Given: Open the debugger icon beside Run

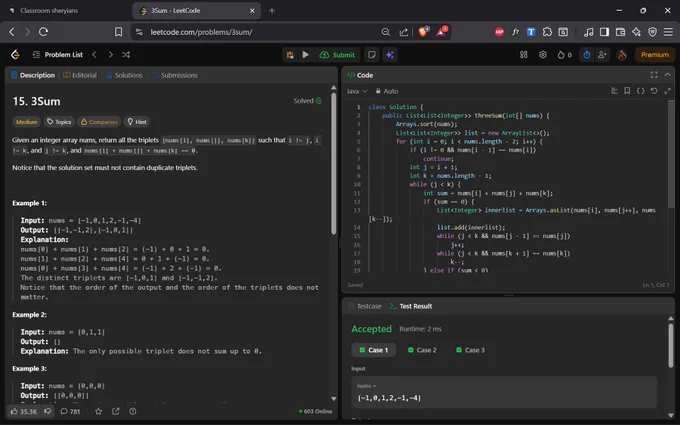Looking at the screenshot, I should (x=290, y=55).
